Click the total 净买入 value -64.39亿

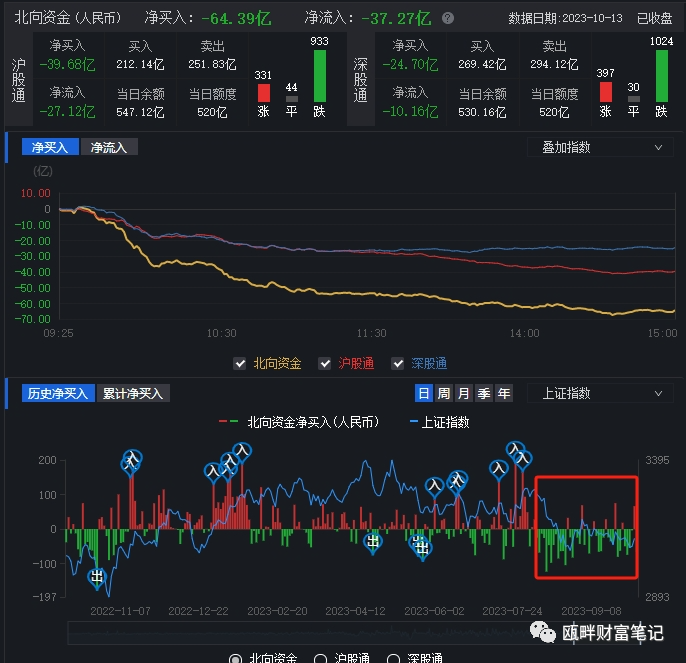(x=236, y=18)
